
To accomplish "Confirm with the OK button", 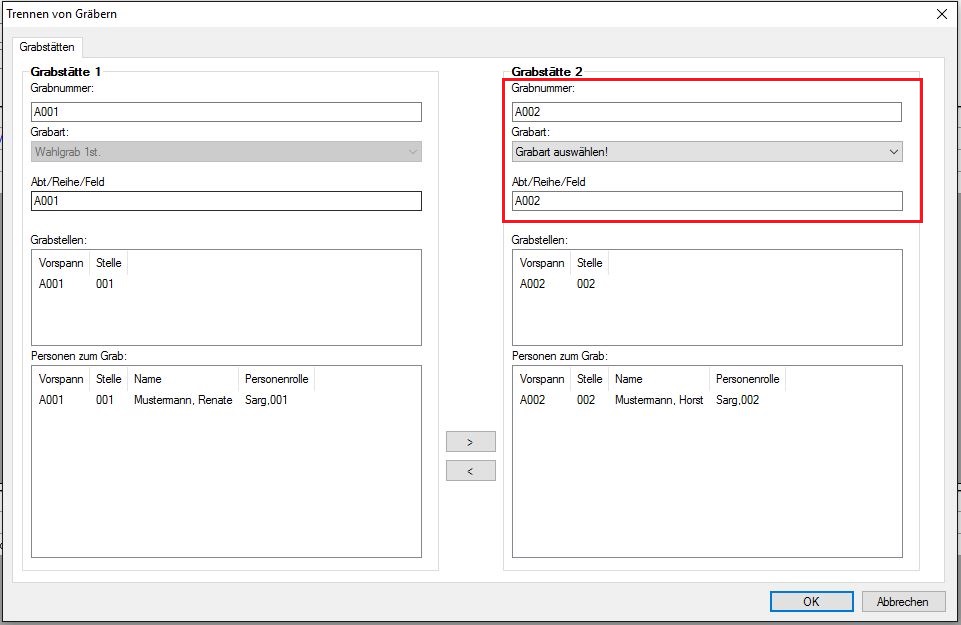I will tap(811, 601).
